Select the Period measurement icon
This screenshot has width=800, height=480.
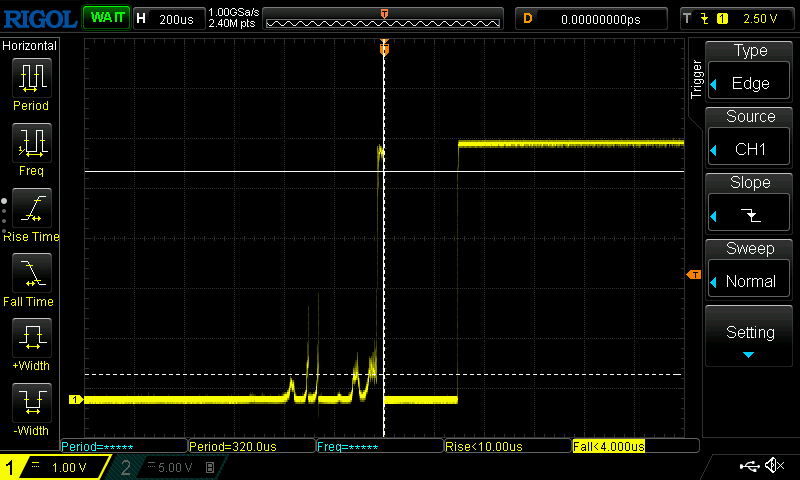30,78
